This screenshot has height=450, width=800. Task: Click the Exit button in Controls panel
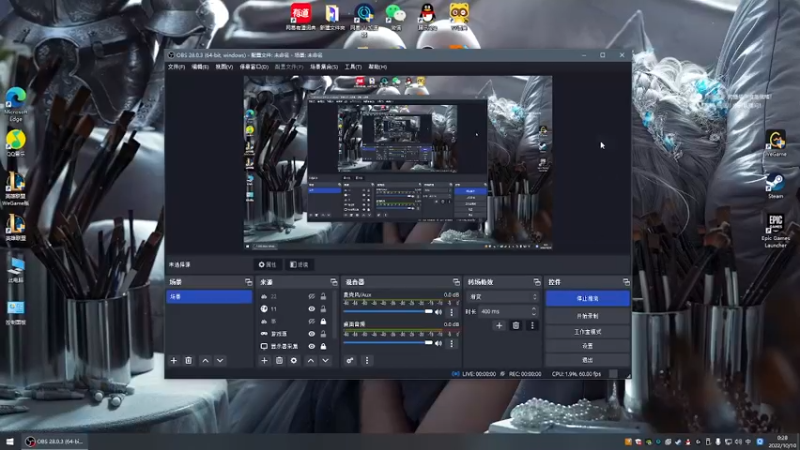(587, 360)
